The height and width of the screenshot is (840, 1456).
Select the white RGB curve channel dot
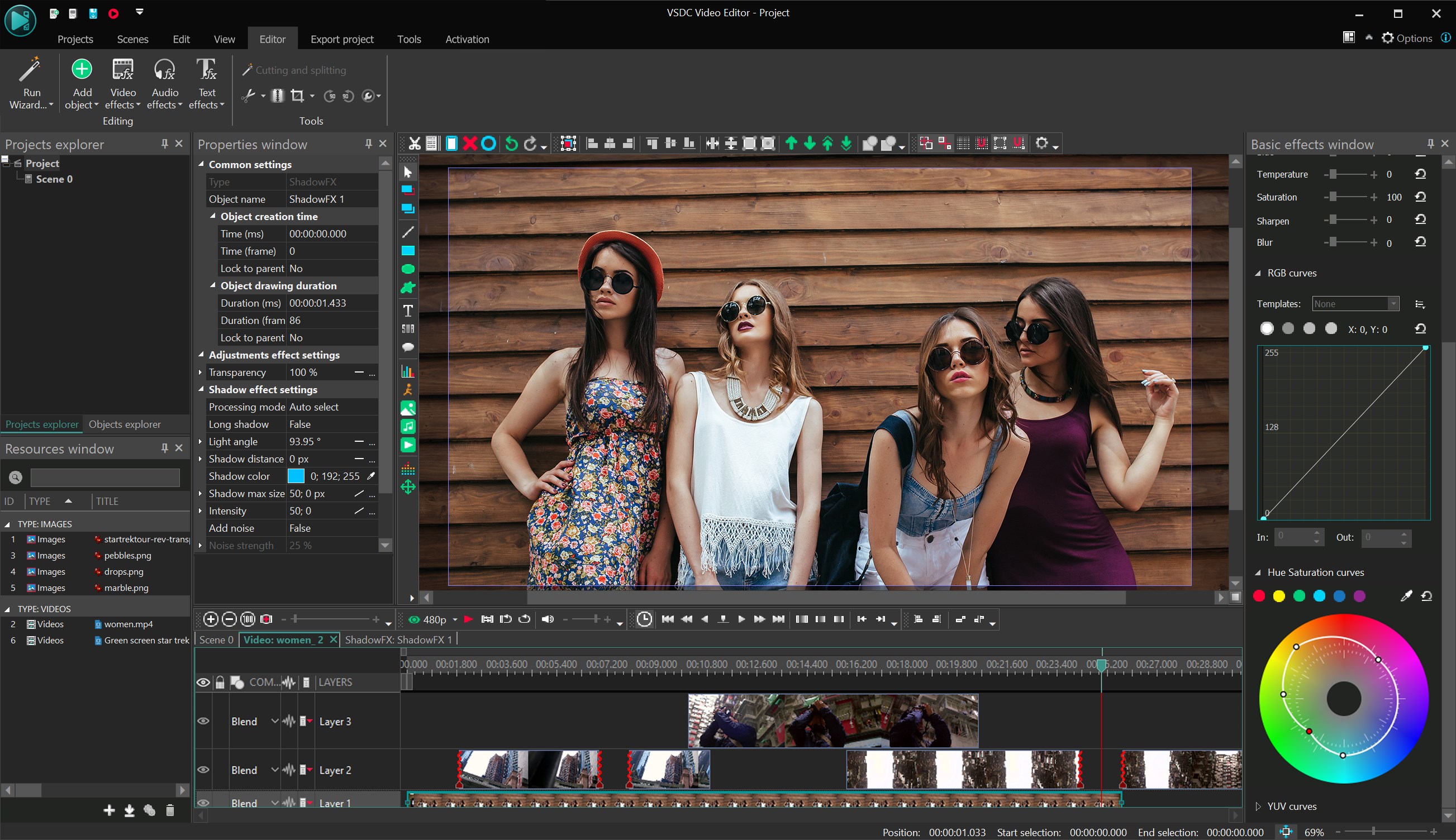click(1267, 329)
